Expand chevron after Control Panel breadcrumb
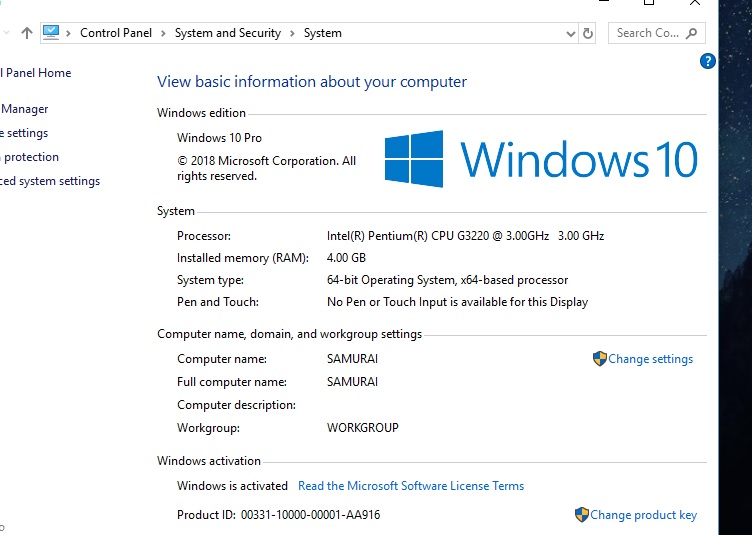Screen dimensions: 752x535 click(163, 34)
